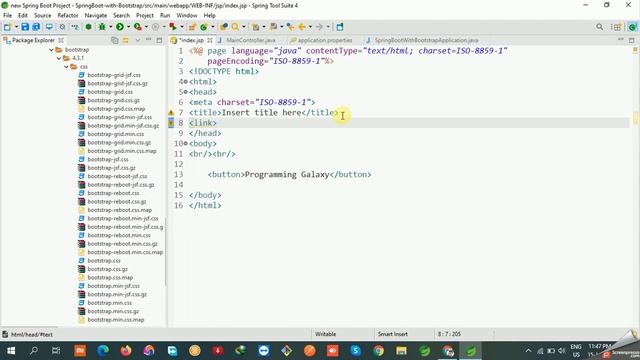Viewport: 640px width, 360px height.
Task: Open Microsoft Edge from the taskbar
Action: [103, 351]
